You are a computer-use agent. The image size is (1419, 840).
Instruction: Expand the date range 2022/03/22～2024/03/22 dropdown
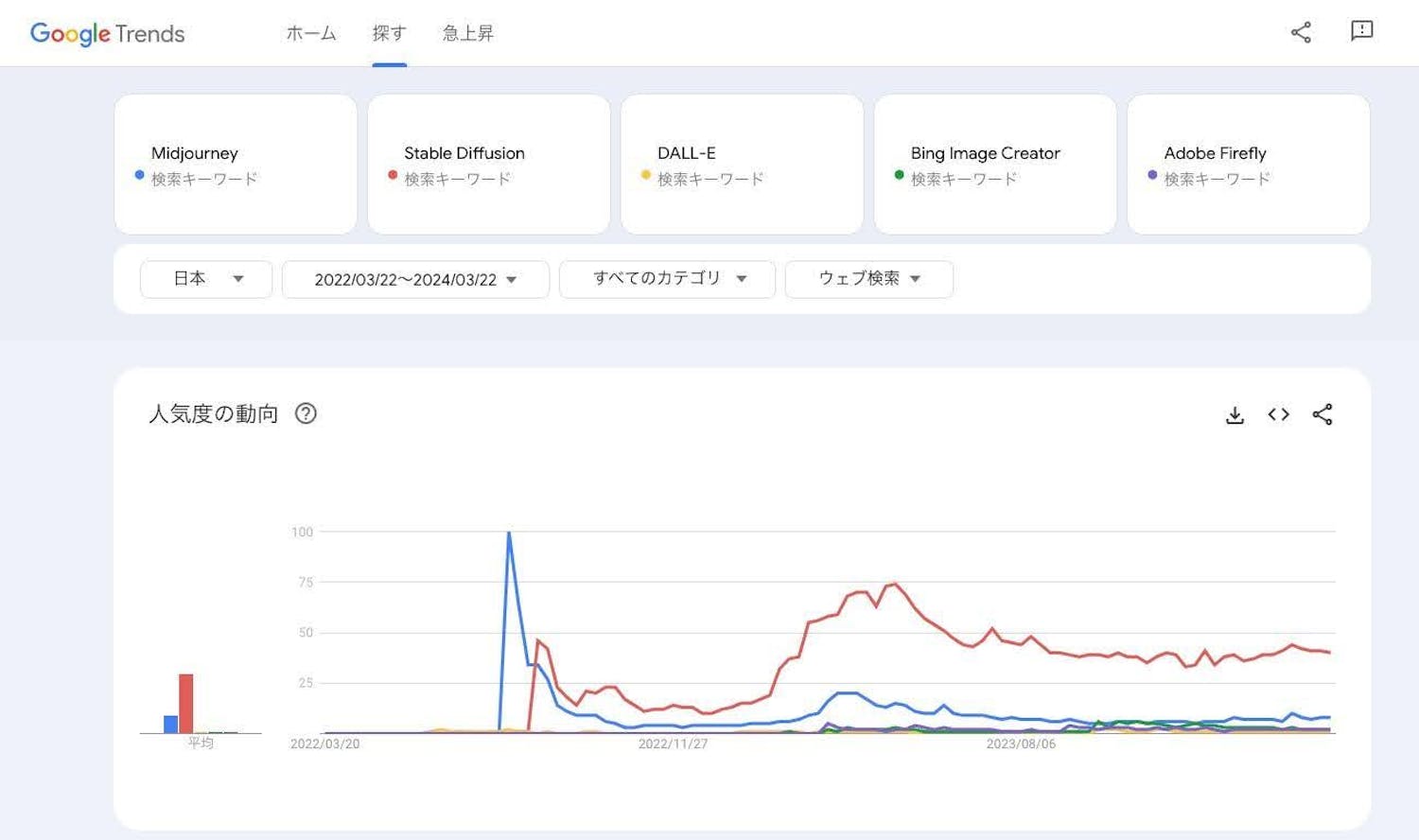pos(415,279)
